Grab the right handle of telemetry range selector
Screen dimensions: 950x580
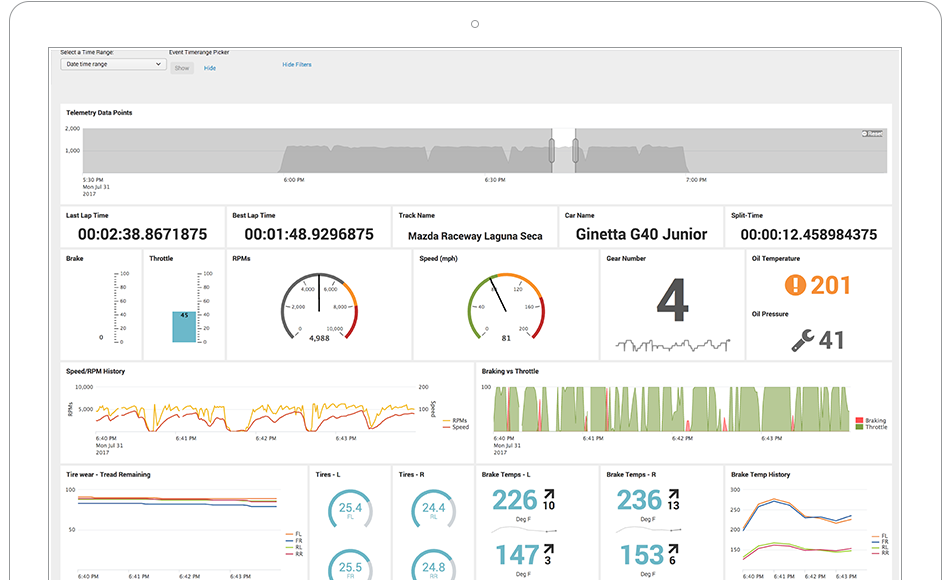[x=576, y=152]
